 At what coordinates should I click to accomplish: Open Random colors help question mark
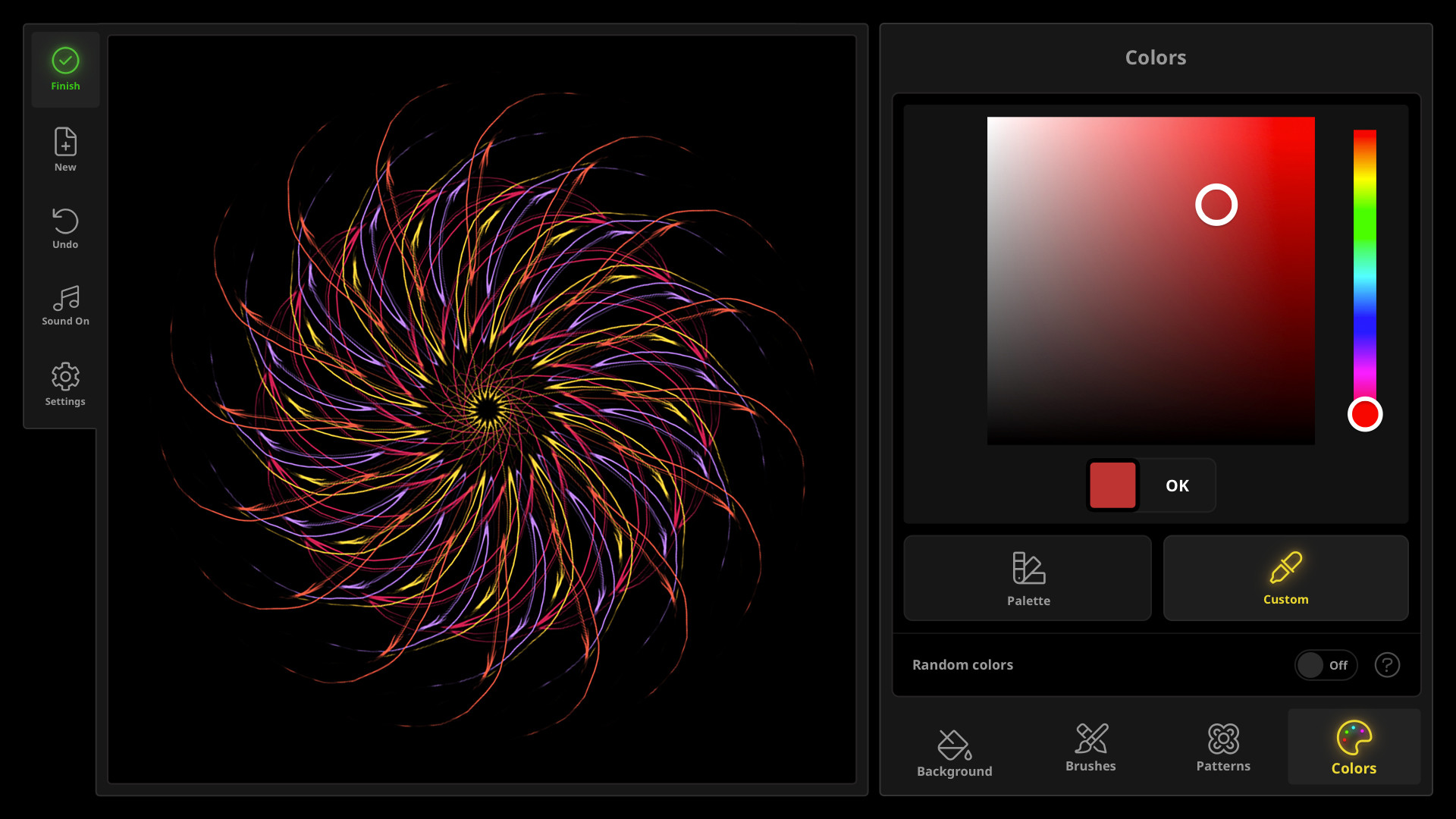[1388, 665]
